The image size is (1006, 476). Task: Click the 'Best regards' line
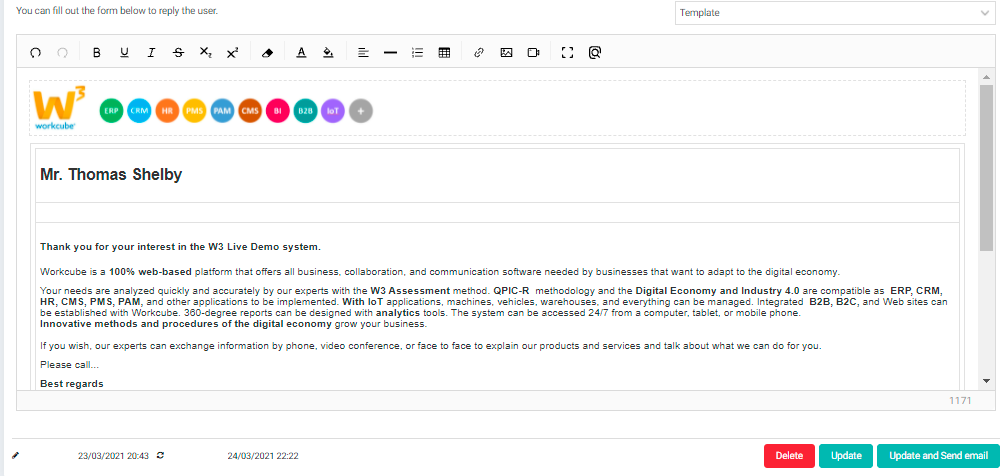point(72,384)
